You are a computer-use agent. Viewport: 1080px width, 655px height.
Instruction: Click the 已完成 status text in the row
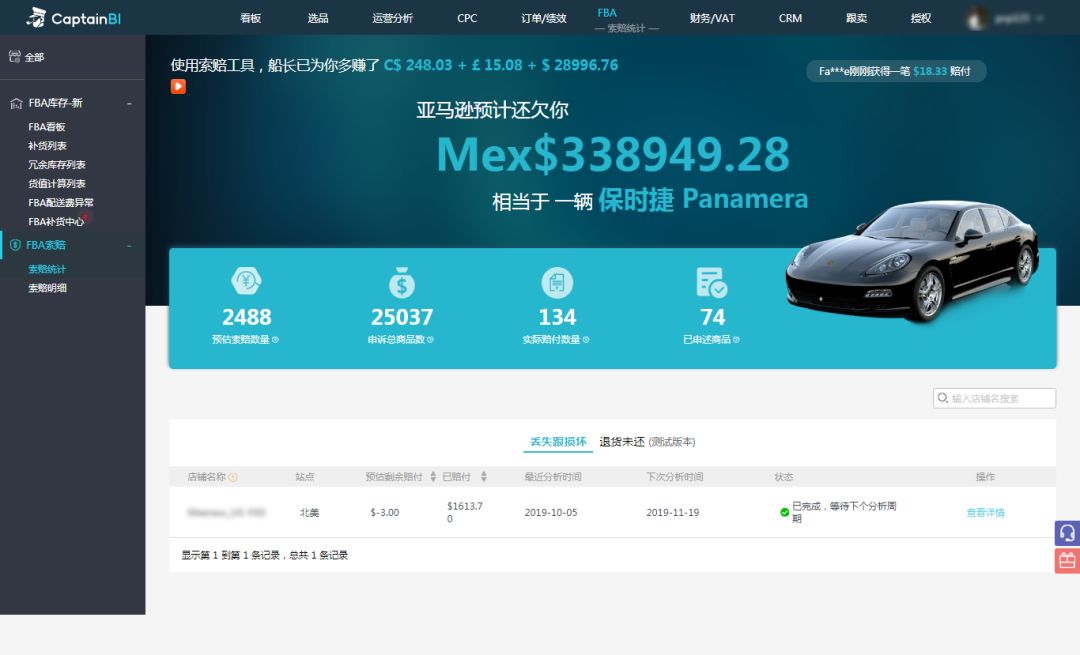click(844, 512)
